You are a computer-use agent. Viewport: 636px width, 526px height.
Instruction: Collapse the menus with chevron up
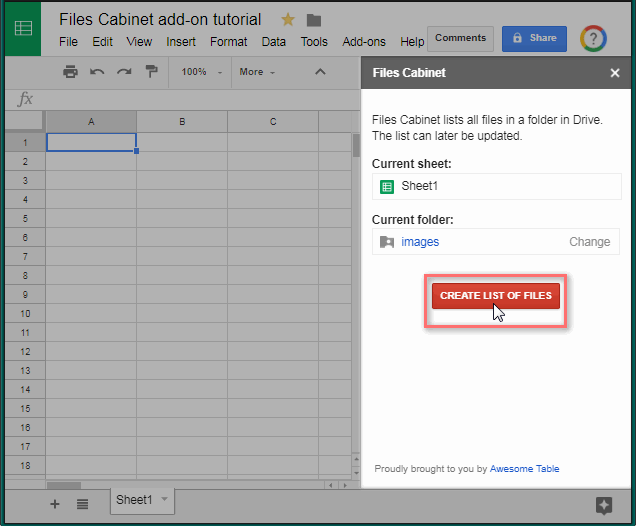(x=320, y=72)
